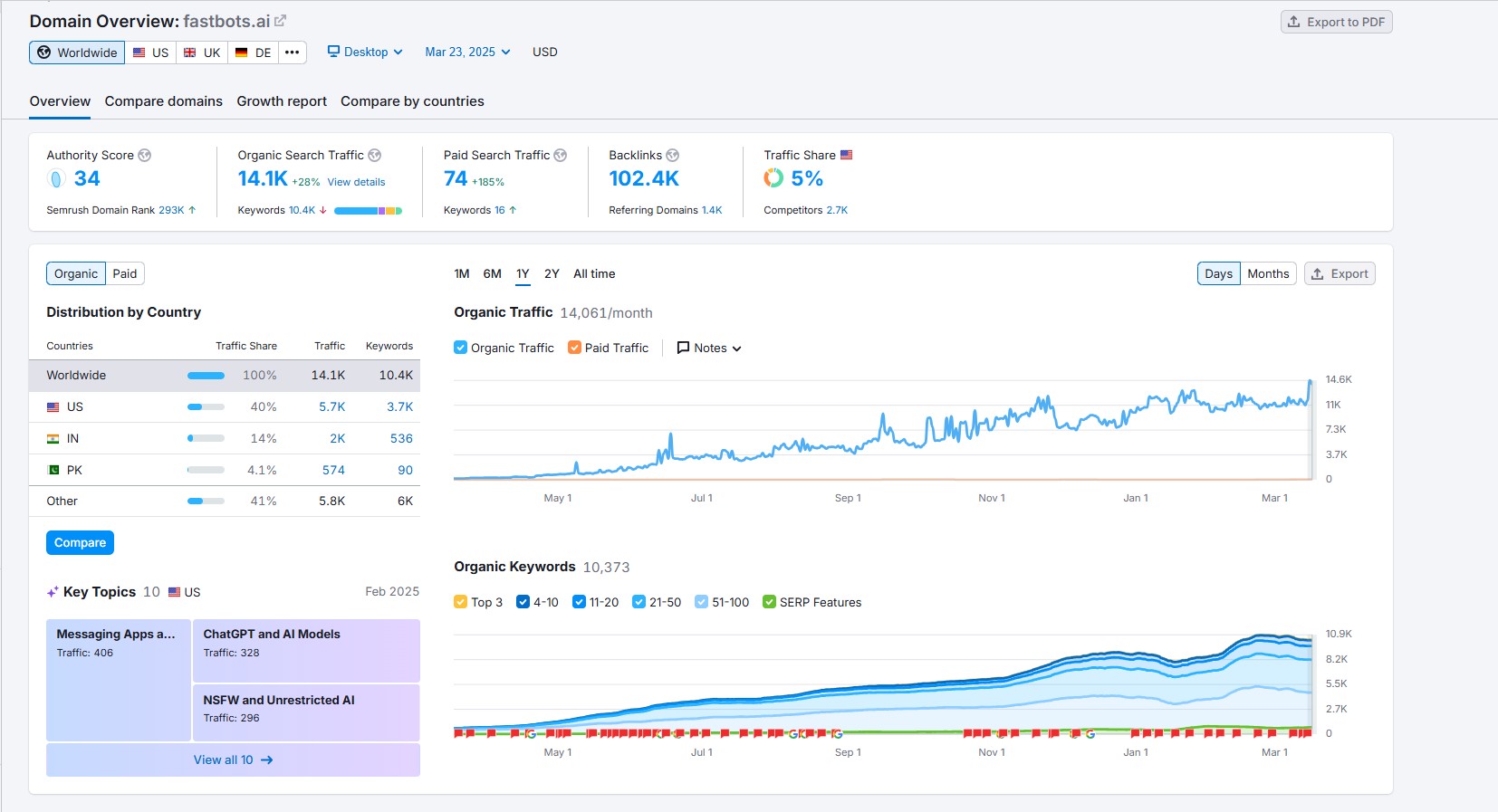Click Paid Search Keywords 16 value
This screenshot has height=812, width=1498.
(500, 210)
